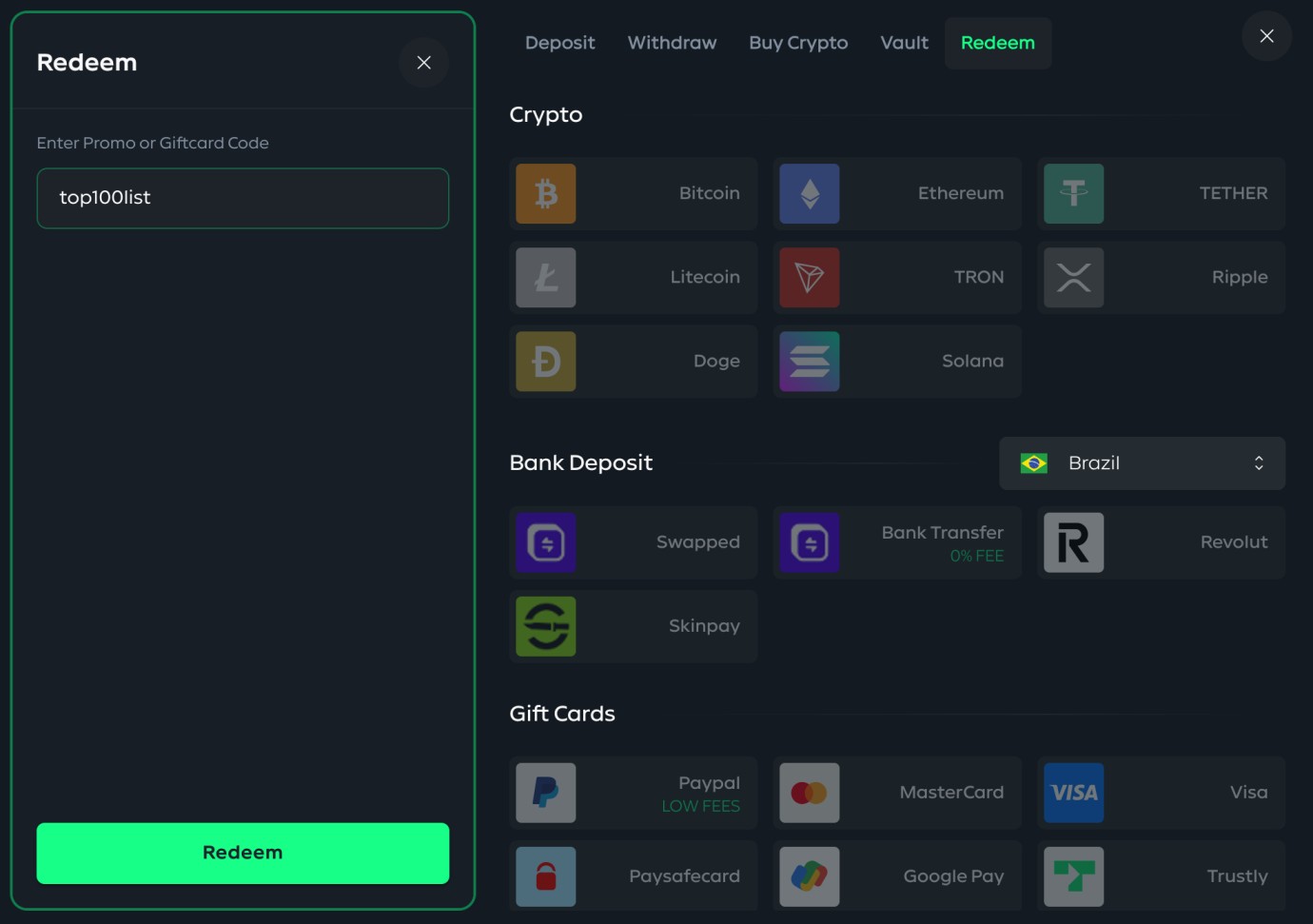
Task: Click the Tether logo icon
Action: coord(1074,194)
